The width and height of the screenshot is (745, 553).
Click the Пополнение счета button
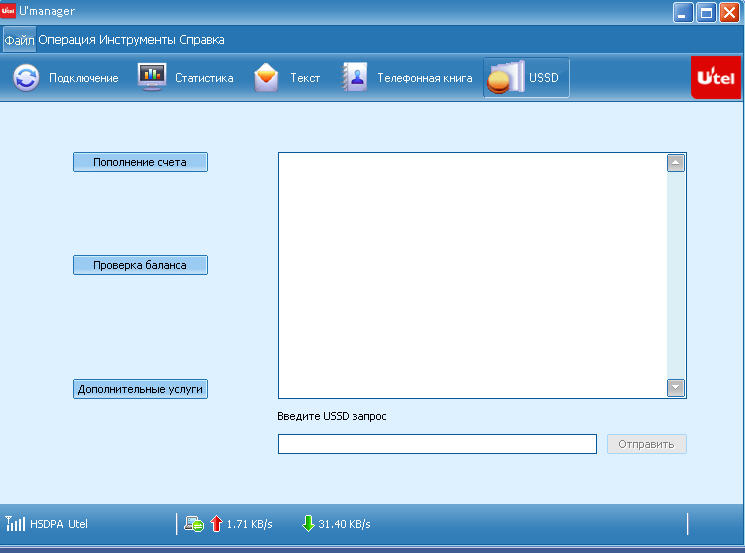coord(140,162)
